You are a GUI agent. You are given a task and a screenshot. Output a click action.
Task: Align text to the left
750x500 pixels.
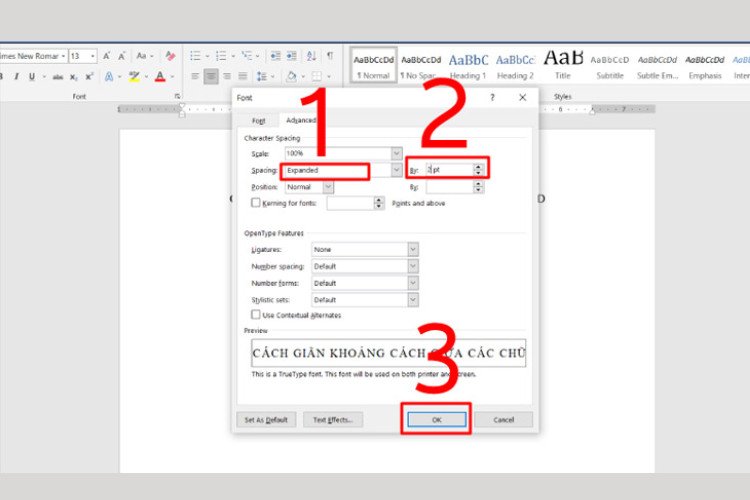(195, 76)
